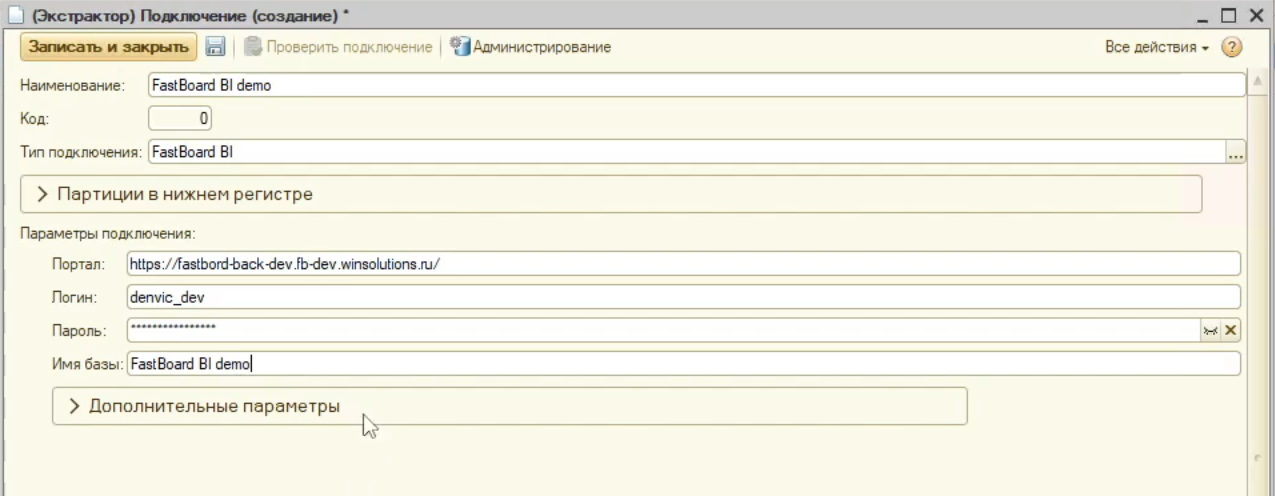
Task: Click the Имя базы input field
Action: click(683, 364)
